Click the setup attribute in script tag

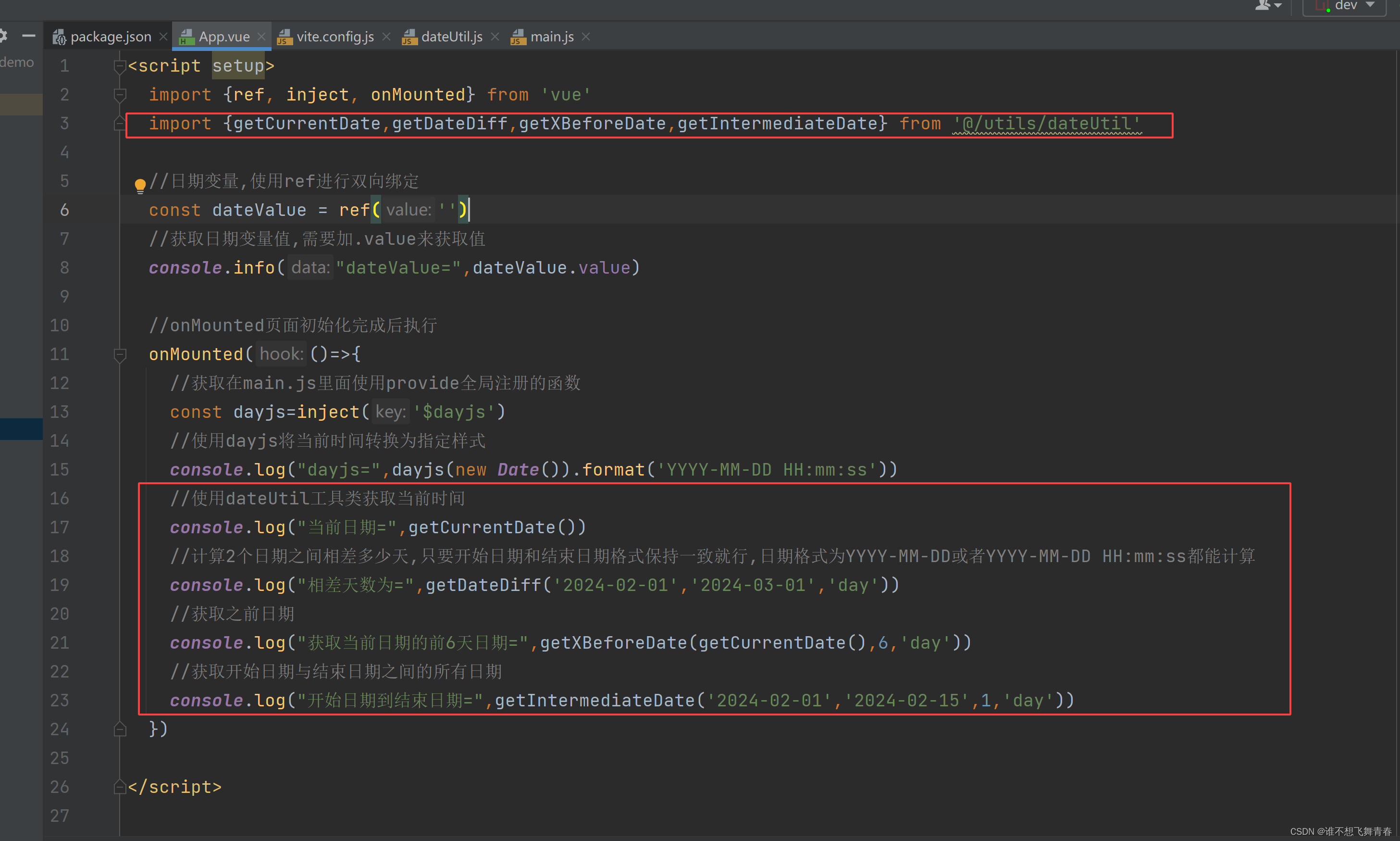(x=238, y=66)
